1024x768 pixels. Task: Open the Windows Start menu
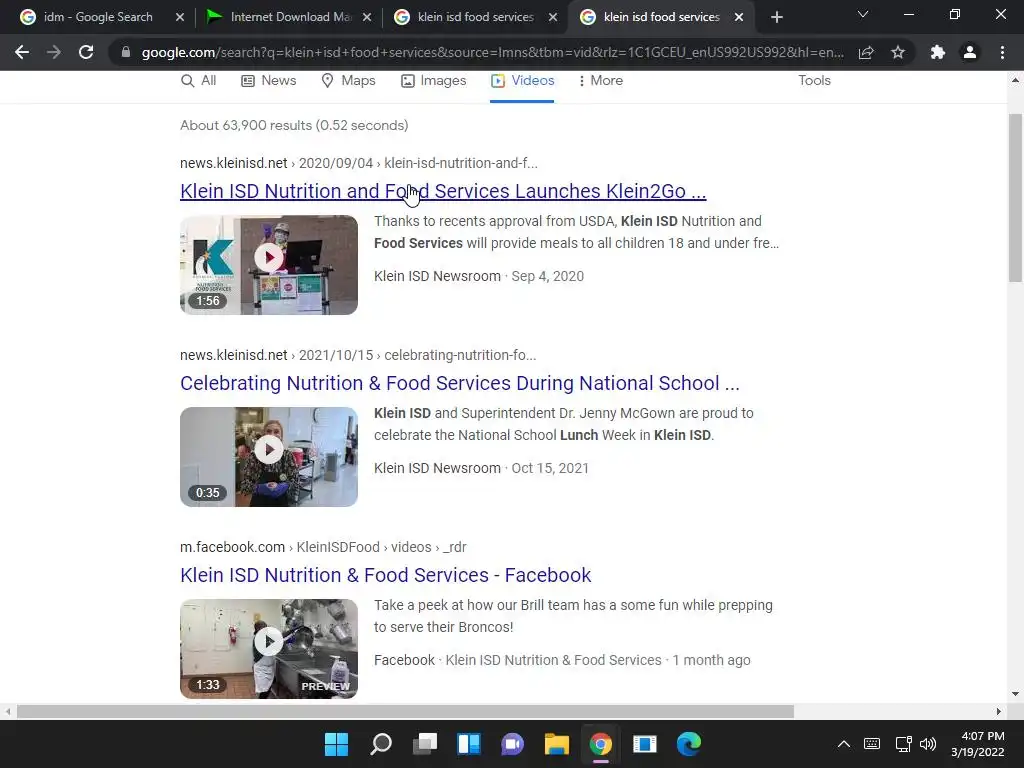point(336,744)
